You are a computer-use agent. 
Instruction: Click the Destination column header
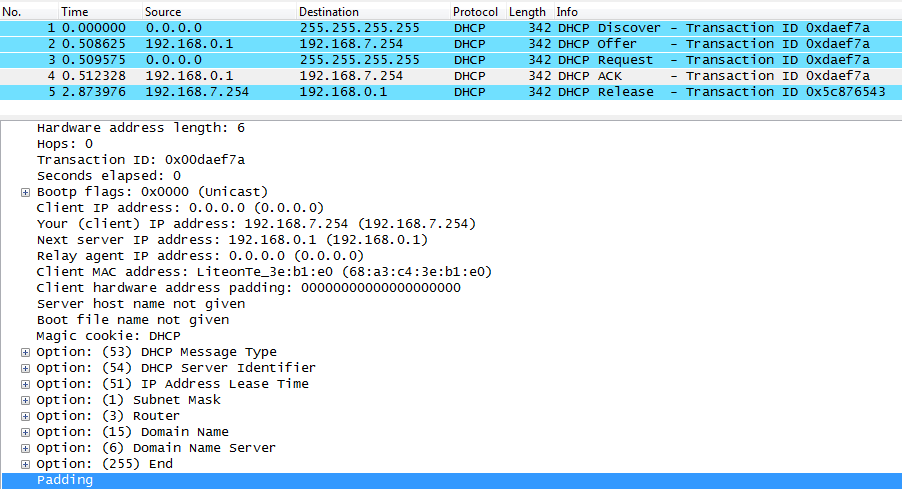click(x=328, y=11)
